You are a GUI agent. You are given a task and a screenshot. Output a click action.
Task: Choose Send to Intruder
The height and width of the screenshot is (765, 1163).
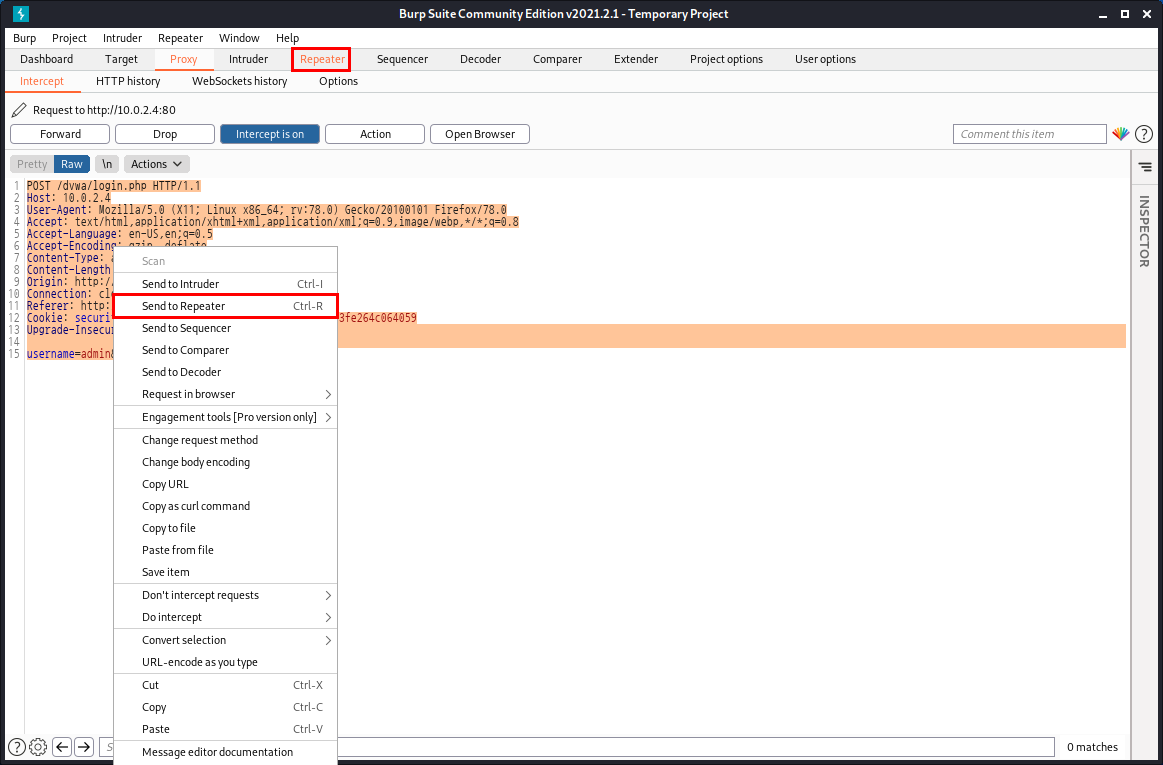point(225,284)
